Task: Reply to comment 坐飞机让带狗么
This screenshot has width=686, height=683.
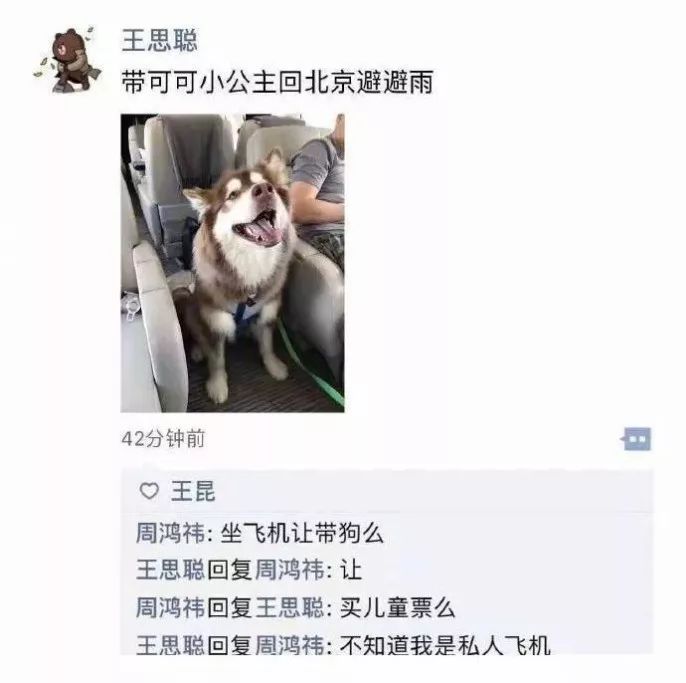Action: [301, 533]
